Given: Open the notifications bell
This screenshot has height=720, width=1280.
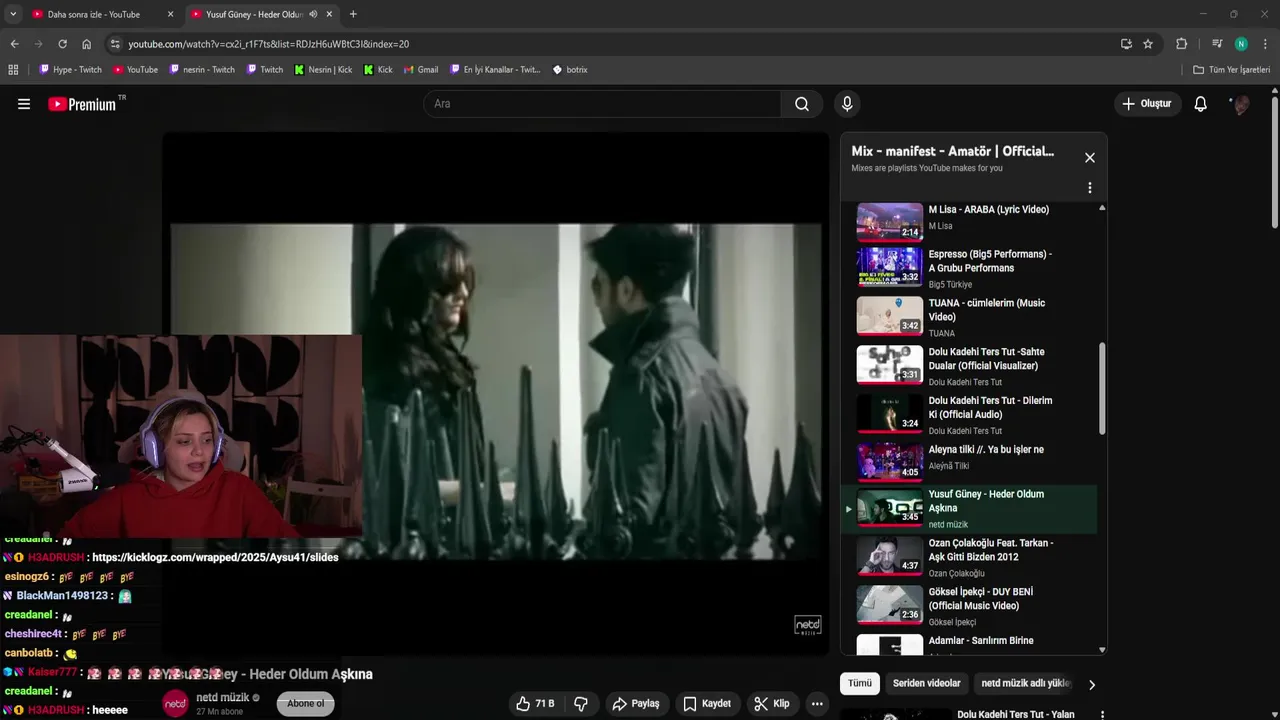Looking at the screenshot, I should [1200, 104].
